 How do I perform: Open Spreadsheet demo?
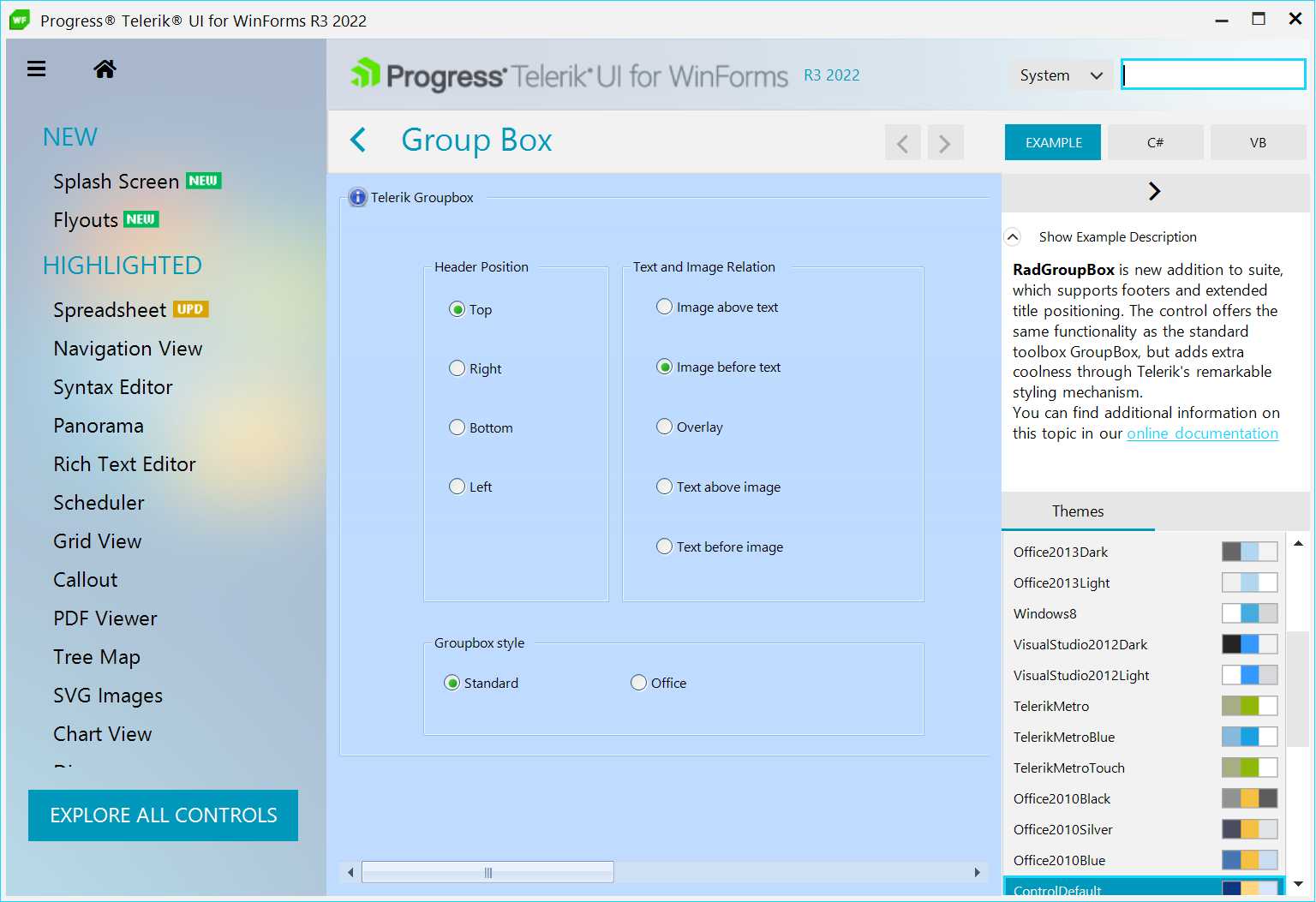point(110,310)
